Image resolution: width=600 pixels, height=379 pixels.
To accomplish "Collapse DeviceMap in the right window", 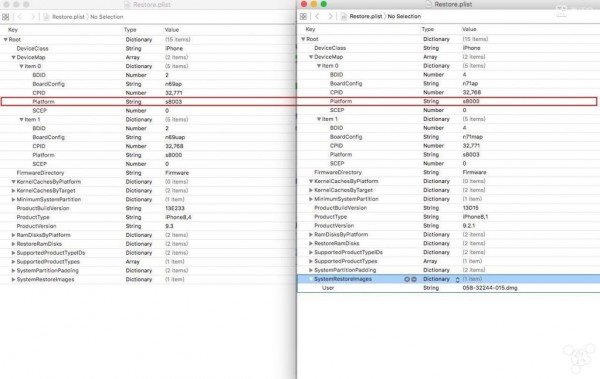I will [311, 57].
